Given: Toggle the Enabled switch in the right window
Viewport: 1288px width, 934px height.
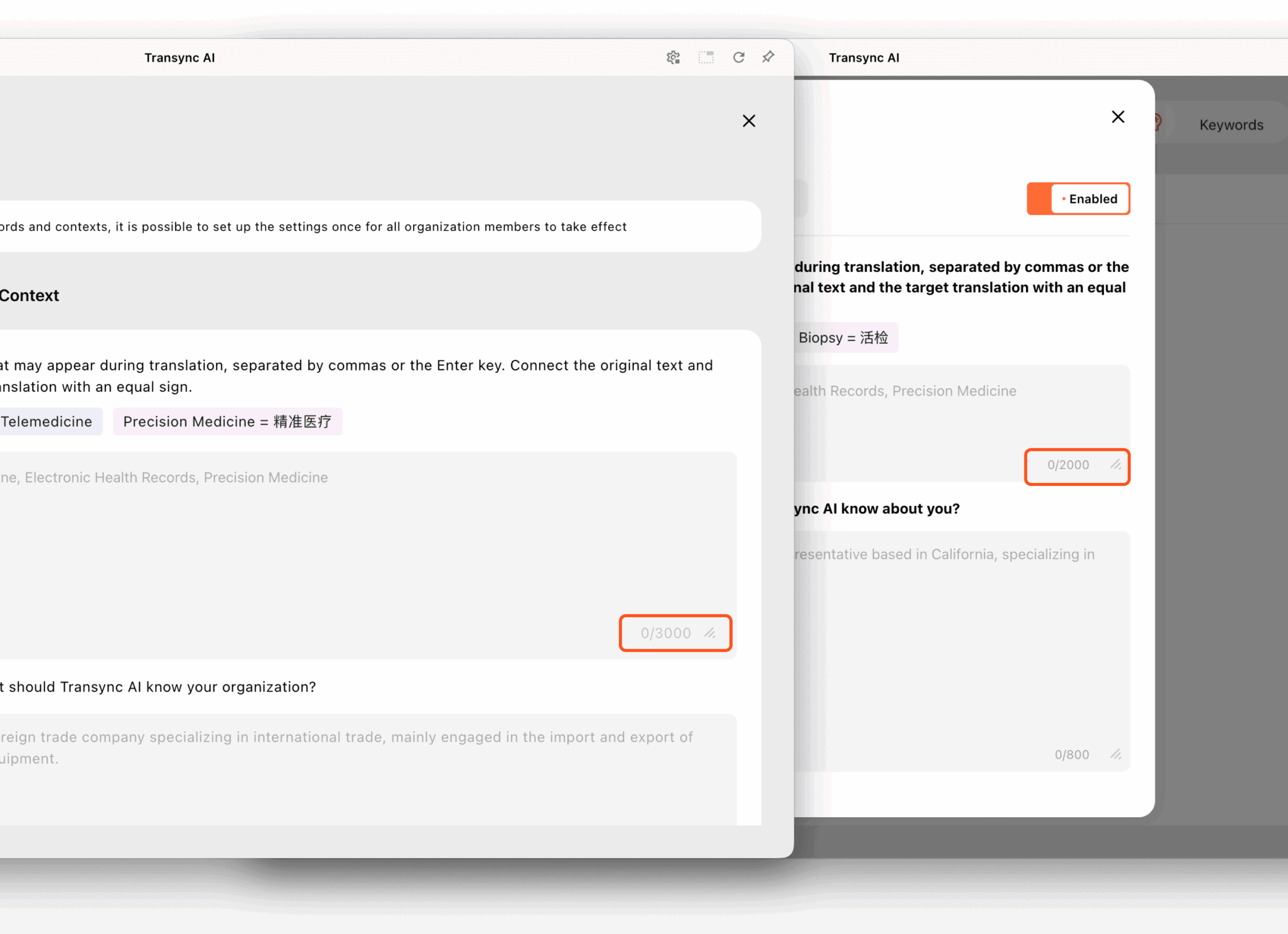Looking at the screenshot, I should [1078, 199].
